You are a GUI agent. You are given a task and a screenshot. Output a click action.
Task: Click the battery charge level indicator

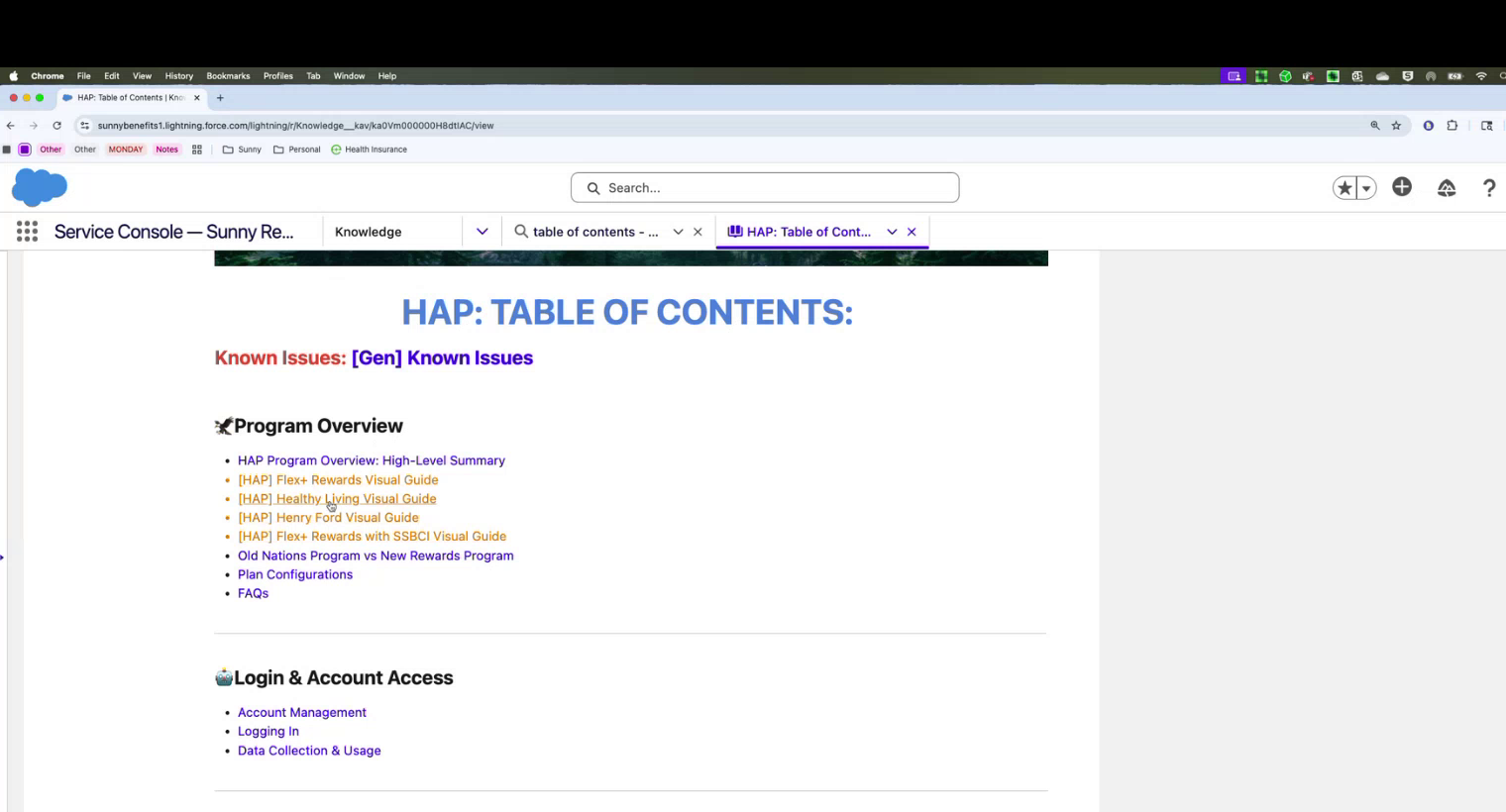1452,76
